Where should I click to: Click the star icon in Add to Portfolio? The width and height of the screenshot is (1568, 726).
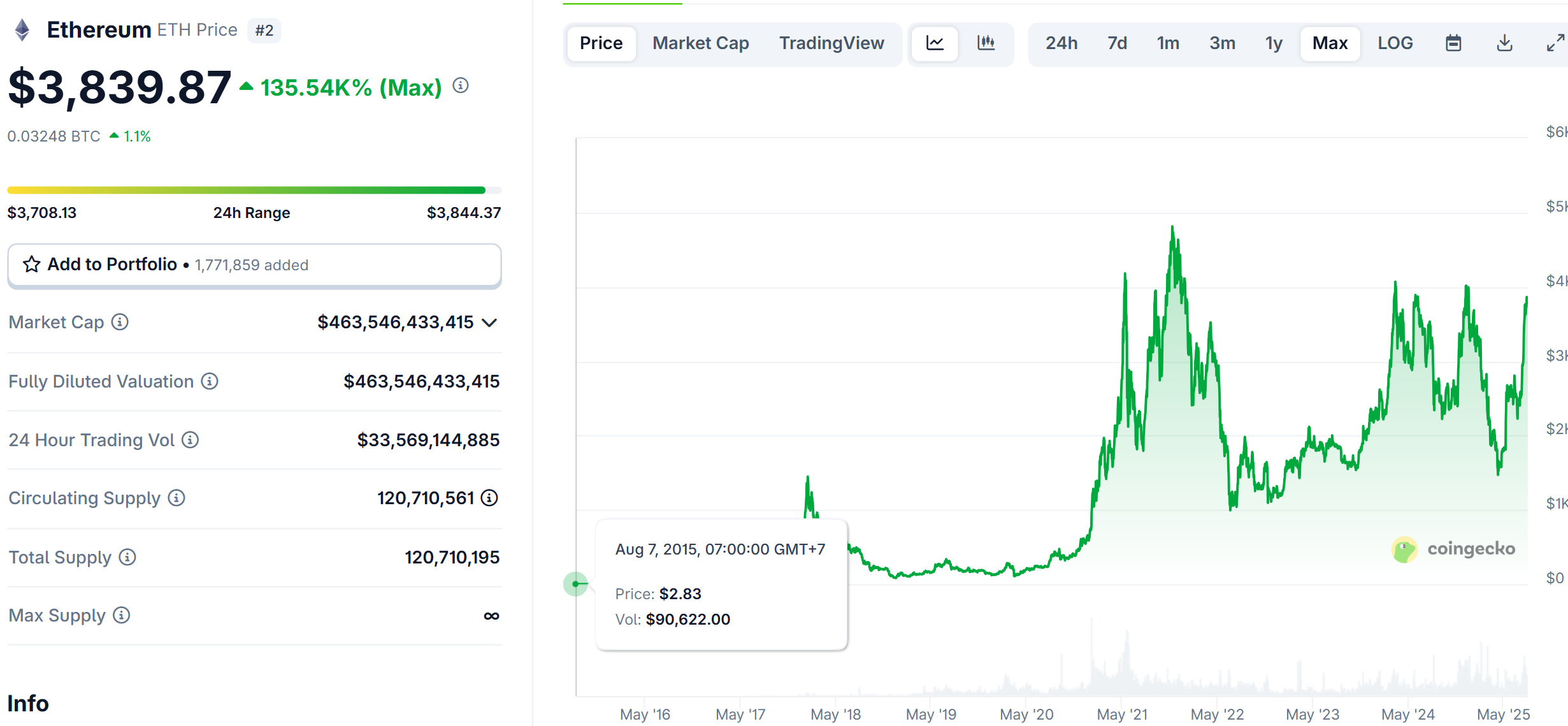pyautogui.click(x=31, y=265)
